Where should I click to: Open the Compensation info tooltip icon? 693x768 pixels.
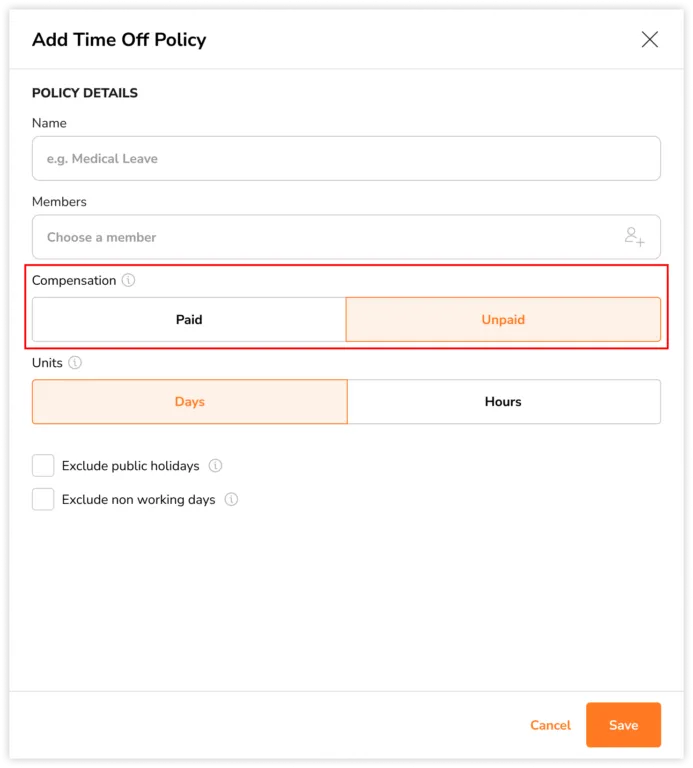click(128, 280)
